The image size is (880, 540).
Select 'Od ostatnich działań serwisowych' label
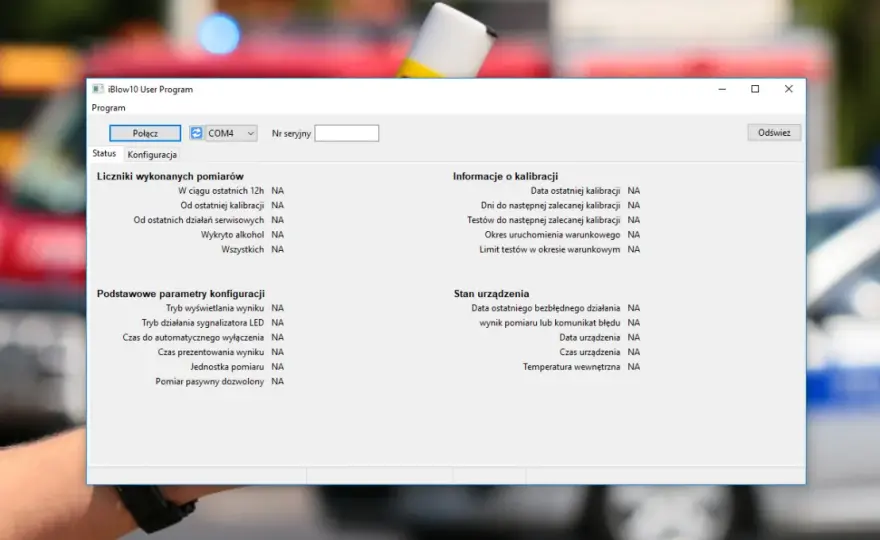[x=199, y=220]
